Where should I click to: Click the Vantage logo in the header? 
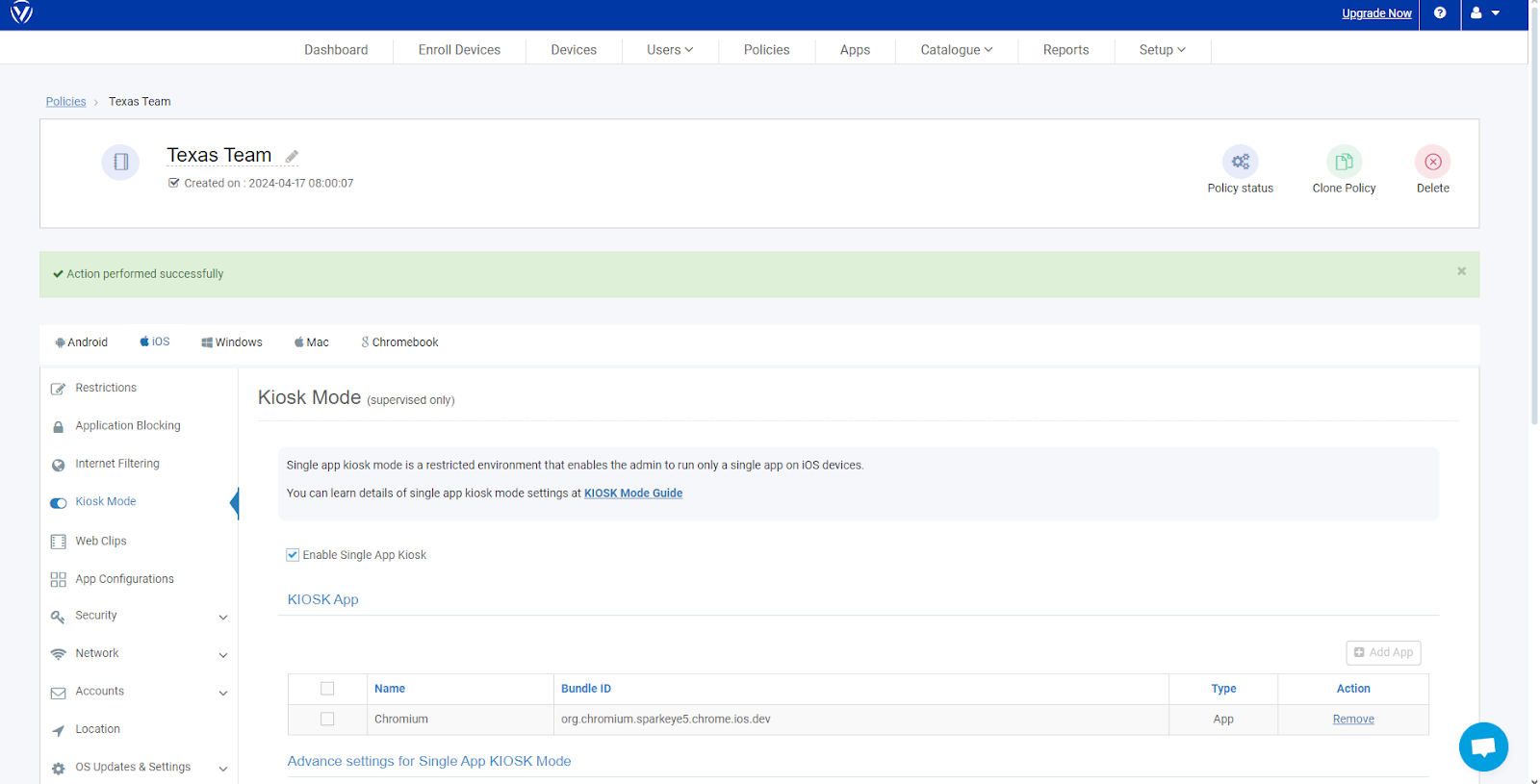(21, 13)
